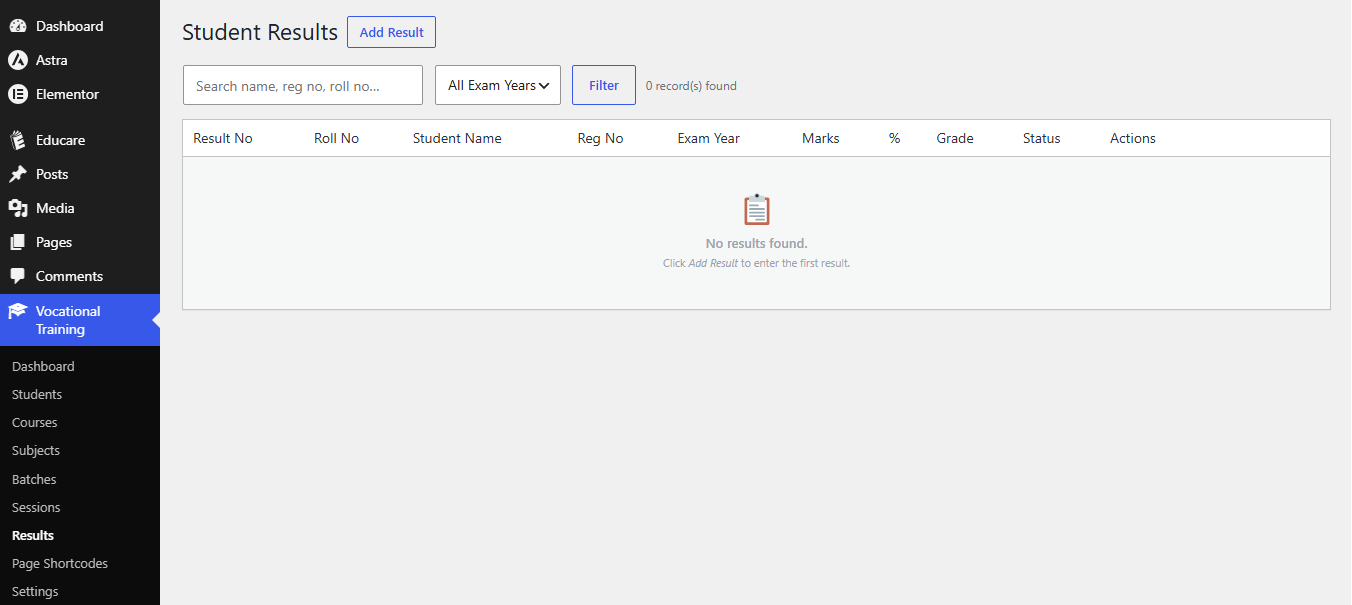Click the Student Results page heading
The width and height of the screenshot is (1352, 605).
(x=260, y=32)
